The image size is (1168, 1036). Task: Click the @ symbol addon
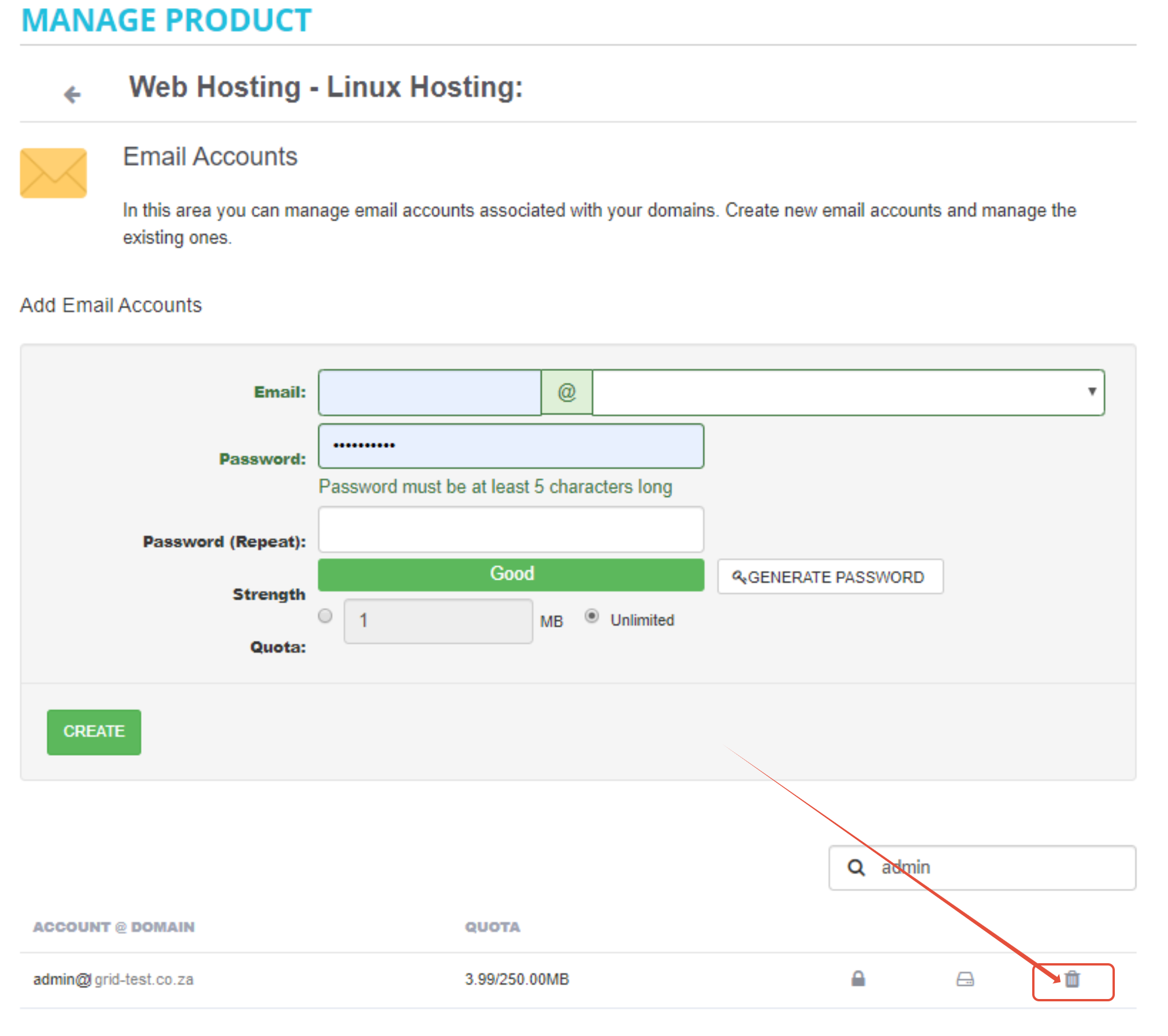tap(566, 392)
